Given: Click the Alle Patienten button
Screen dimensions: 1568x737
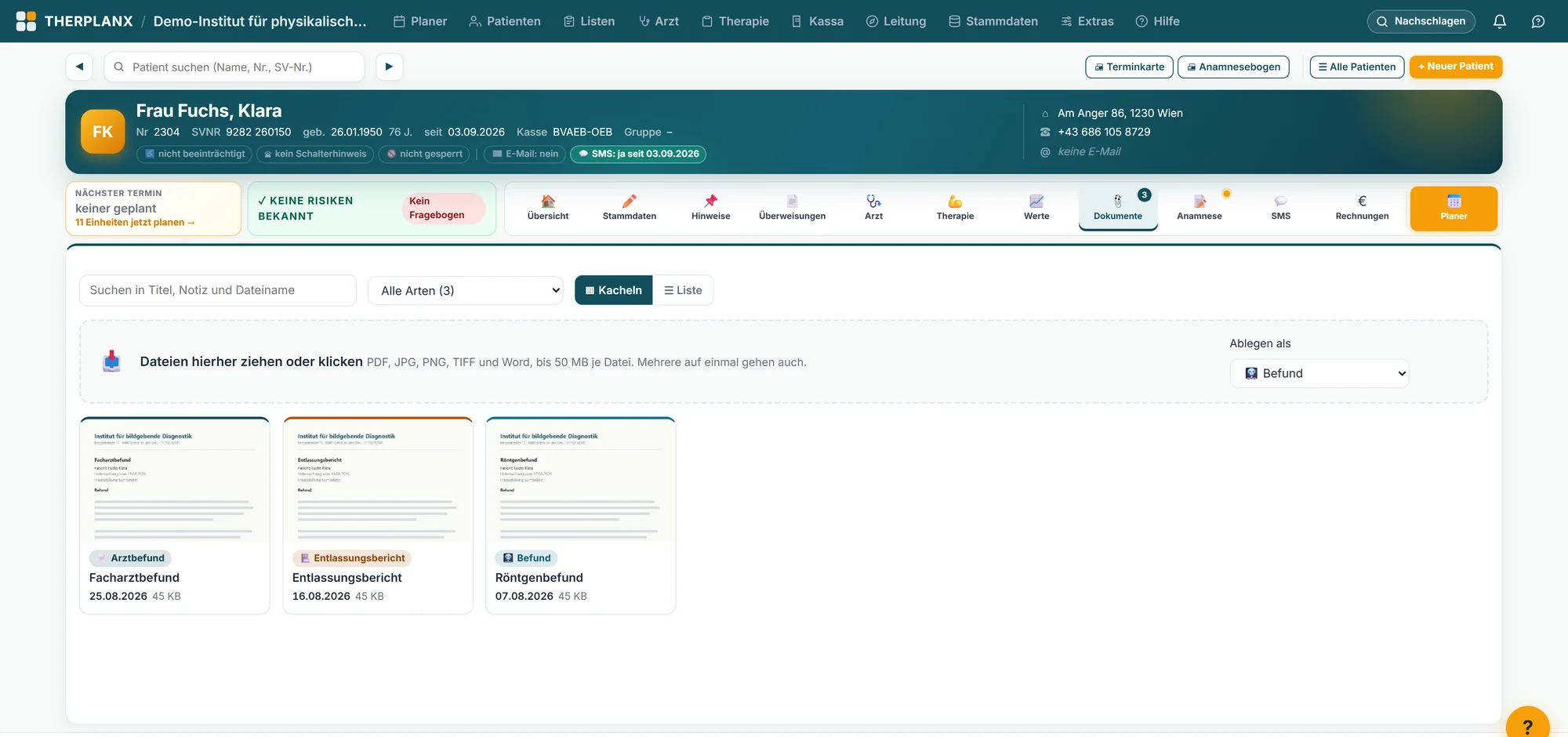Looking at the screenshot, I should click(x=1357, y=67).
